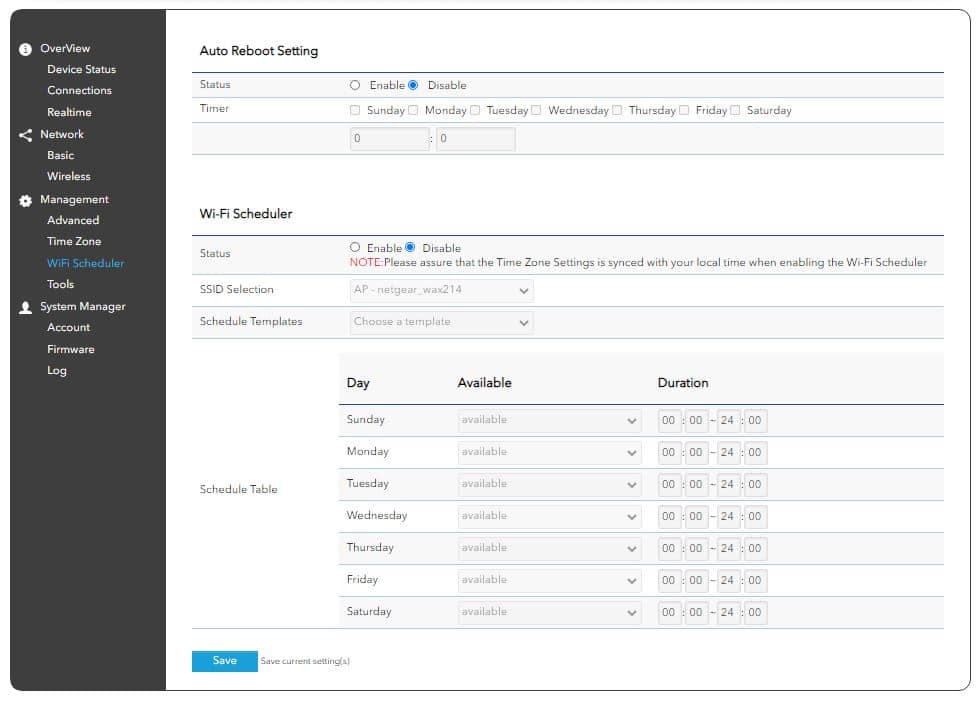Check Wednesday in reboot Timer

pyautogui.click(x=536, y=110)
